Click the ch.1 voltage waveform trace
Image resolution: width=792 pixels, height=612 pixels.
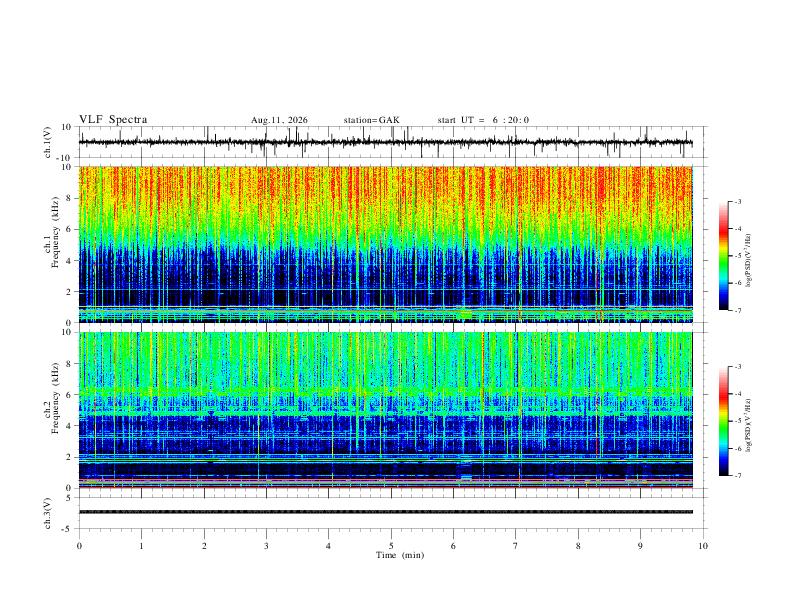(385, 142)
